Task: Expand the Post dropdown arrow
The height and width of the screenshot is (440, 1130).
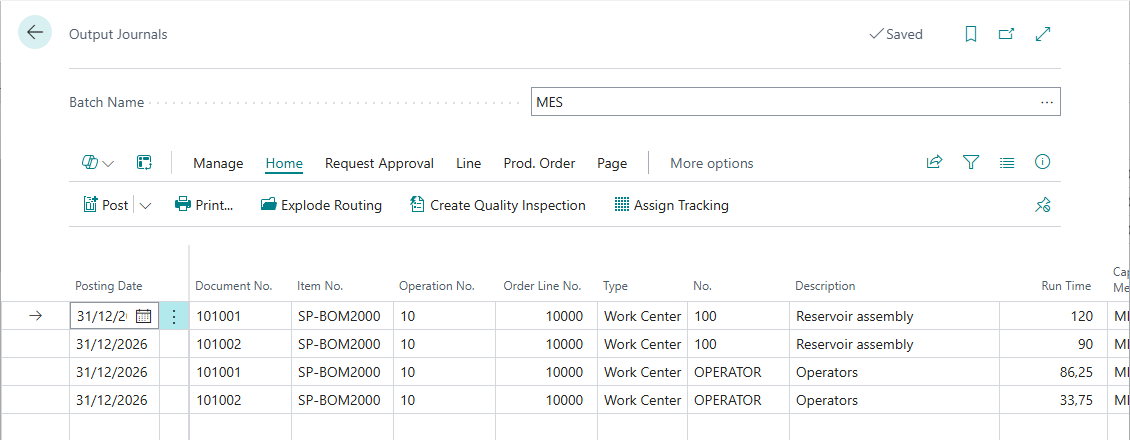Action: [x=145, y=206]
